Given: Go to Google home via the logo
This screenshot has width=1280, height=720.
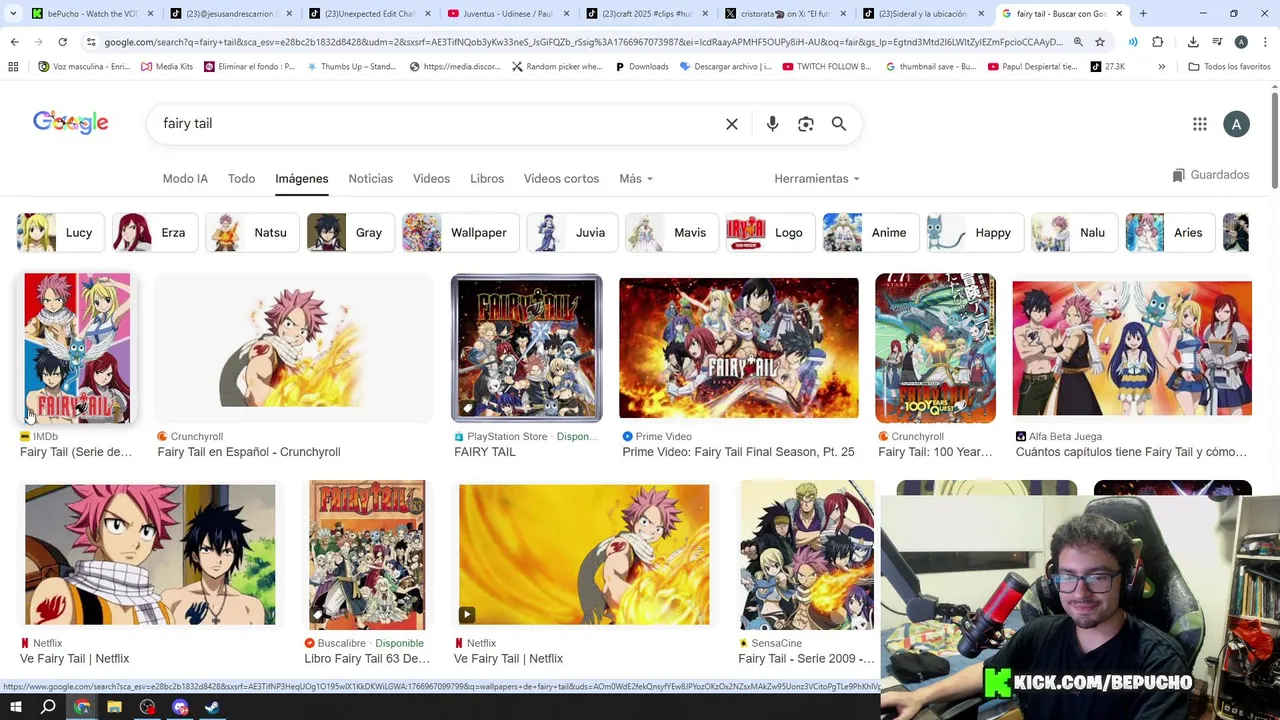Looking at the screenshot, I should click(71, 122).
